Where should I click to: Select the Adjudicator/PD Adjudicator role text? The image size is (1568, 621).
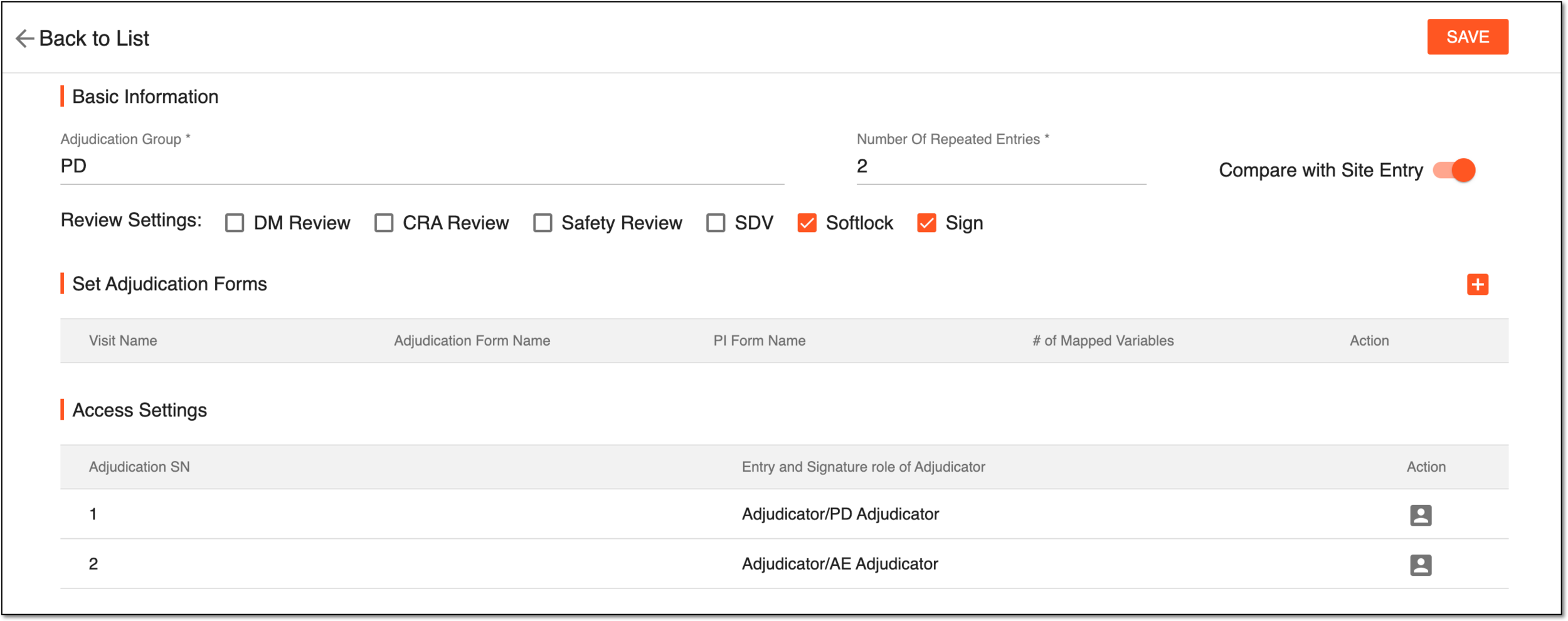point(840,514)
